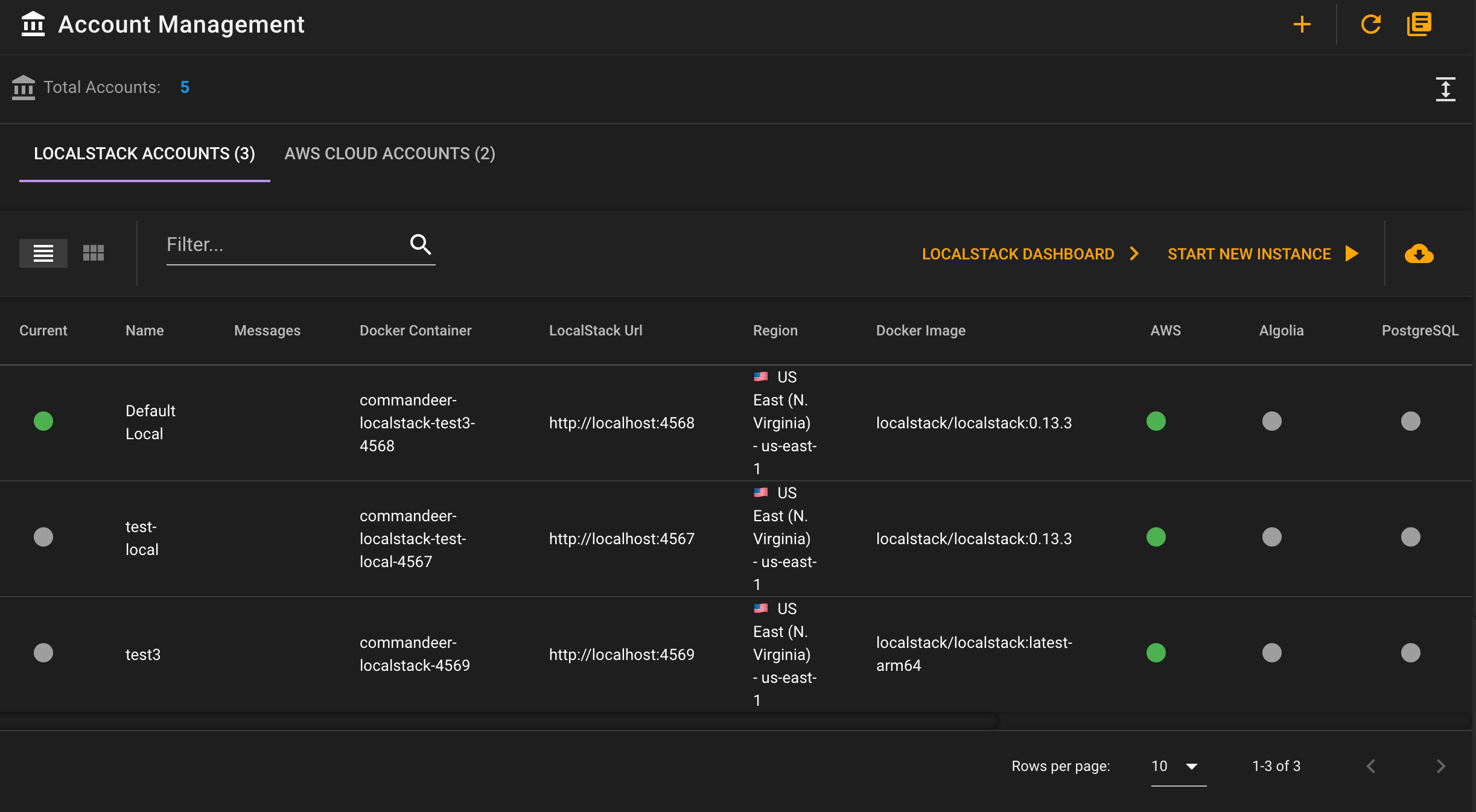Sort by the Current column header
1476x812 pixels.
click(43, 331)
